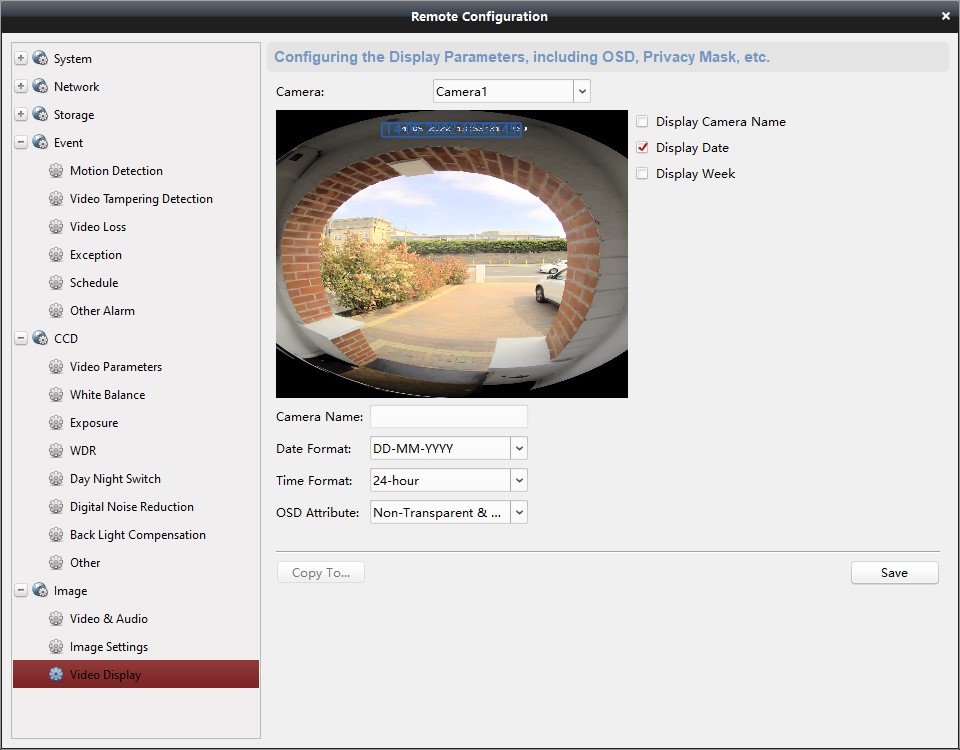Expand the Storage section
This screenshot has width=960, height=750.
(20, 114)
